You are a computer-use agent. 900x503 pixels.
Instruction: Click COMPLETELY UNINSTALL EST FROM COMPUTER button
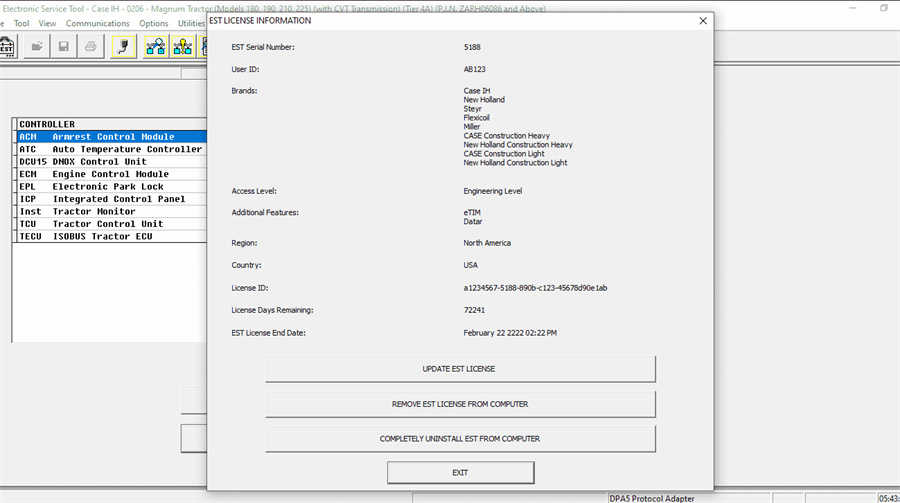coord(460,439)
